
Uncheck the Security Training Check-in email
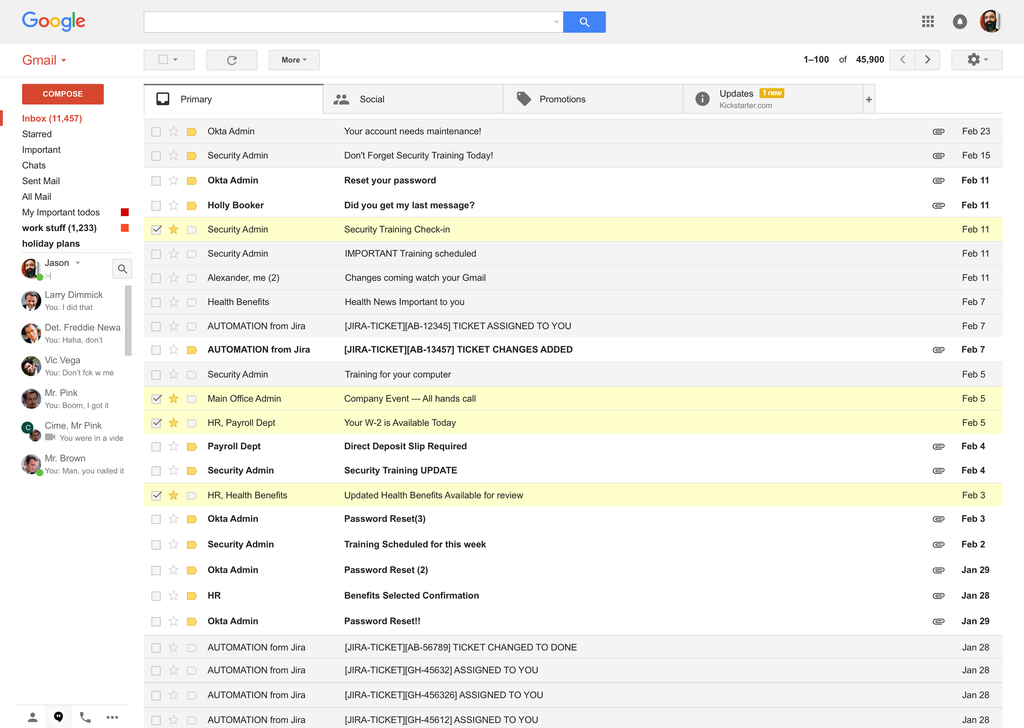point(156,228)
